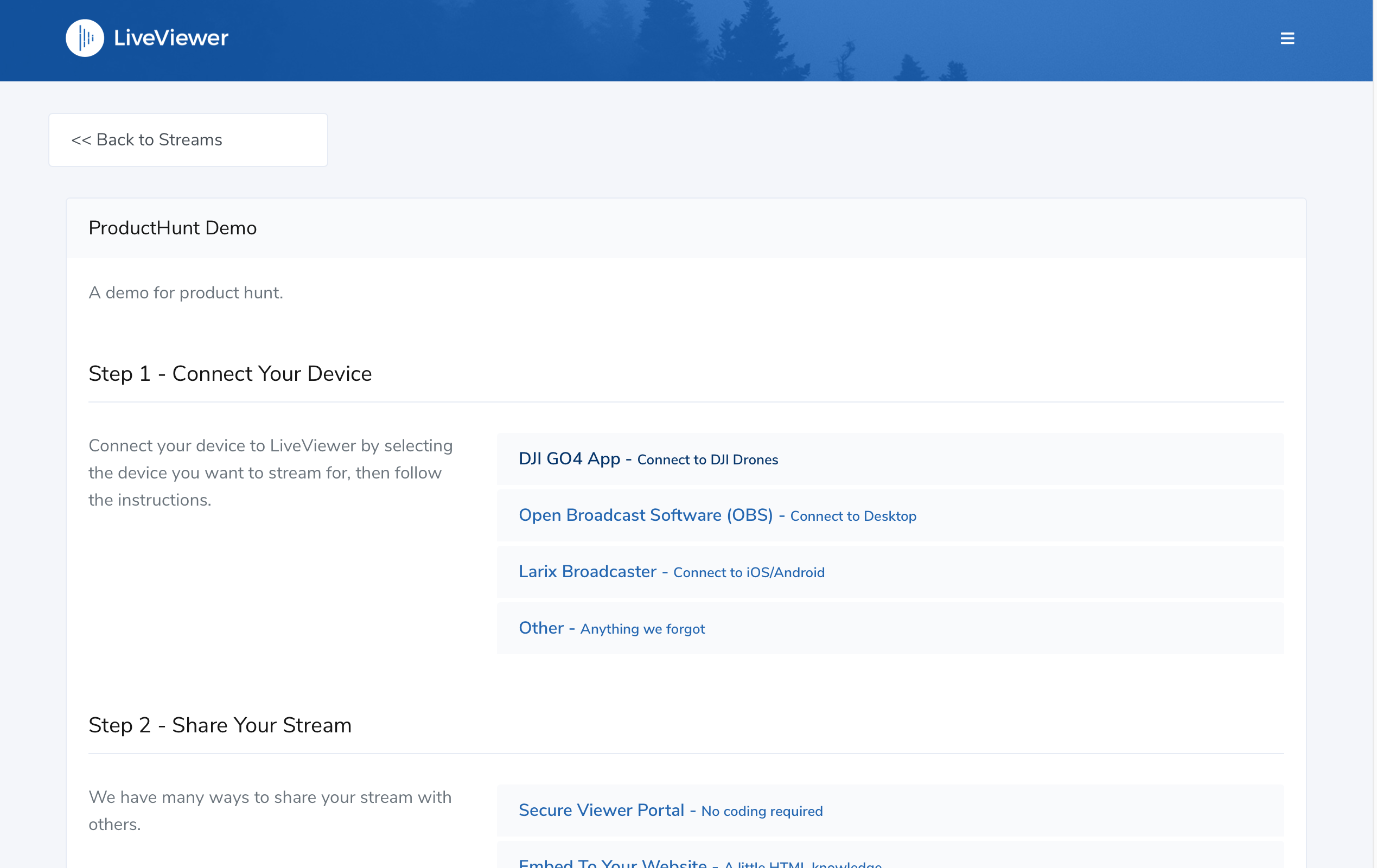This screenshot has height=868, width=1377.
Task: Click the ProductHunt Demo card header
Action: [x=173, y=228]
